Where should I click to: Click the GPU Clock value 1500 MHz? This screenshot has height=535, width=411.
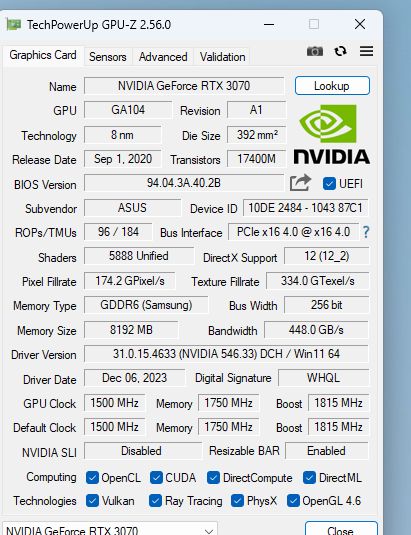[115, 403]
